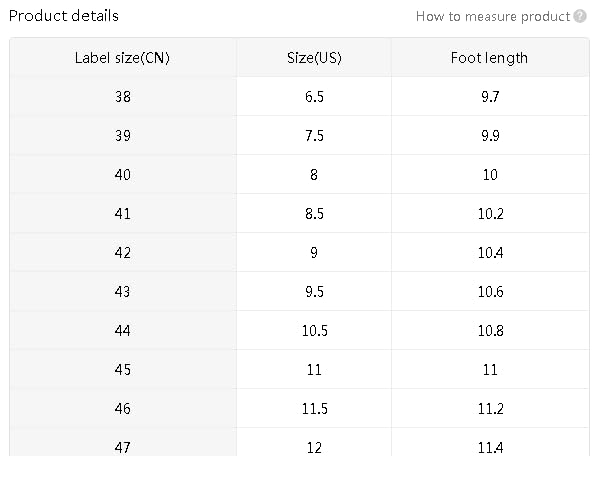This screenshot has height=480, width=602.
Task: Select the Foot length column header
Action: pyautogui.click(x=489, y=58)
